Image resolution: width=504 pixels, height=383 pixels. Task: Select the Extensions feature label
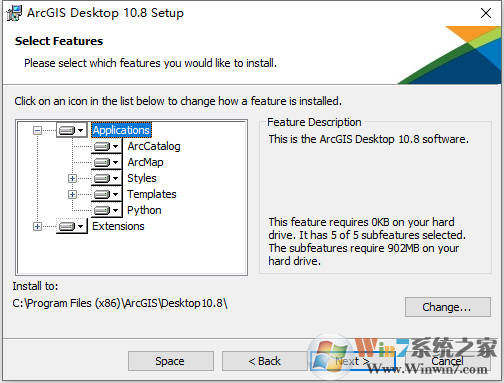click(x=118, y=226)
